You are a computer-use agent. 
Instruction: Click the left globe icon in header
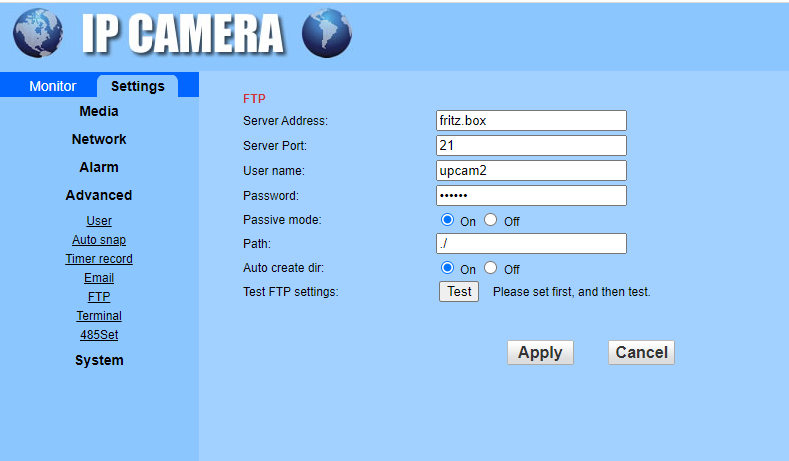(x=38, y=33)
